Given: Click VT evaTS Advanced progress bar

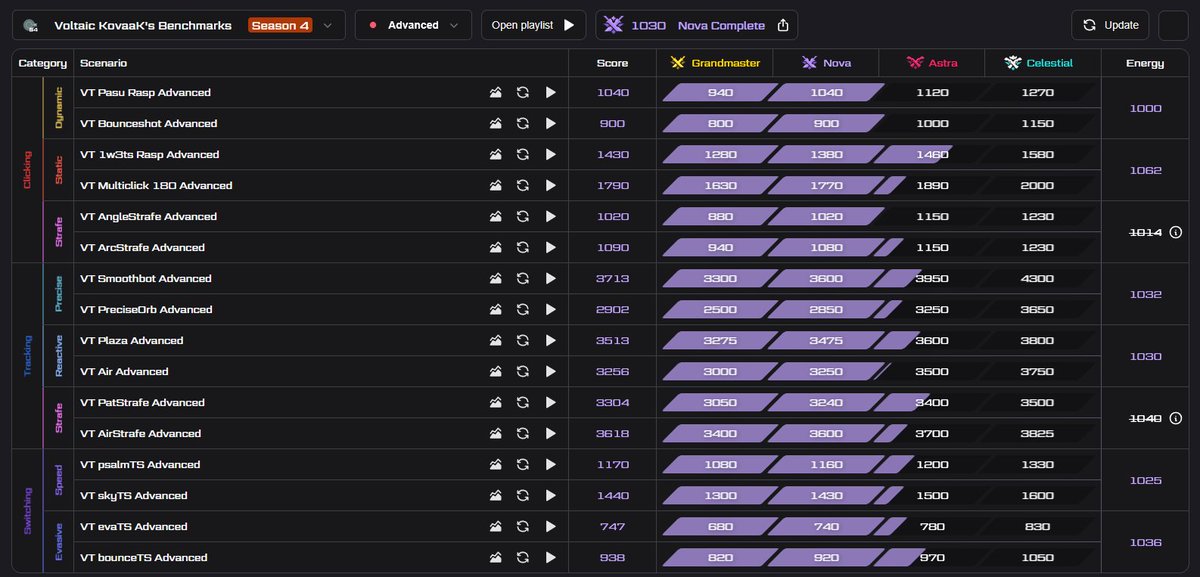Looking at the screenshot, I should [x=879, y=527].
